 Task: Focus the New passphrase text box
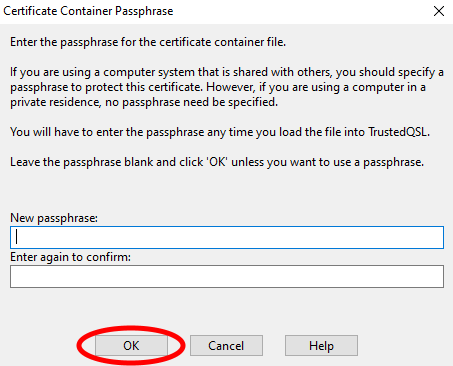click(227, 238)
